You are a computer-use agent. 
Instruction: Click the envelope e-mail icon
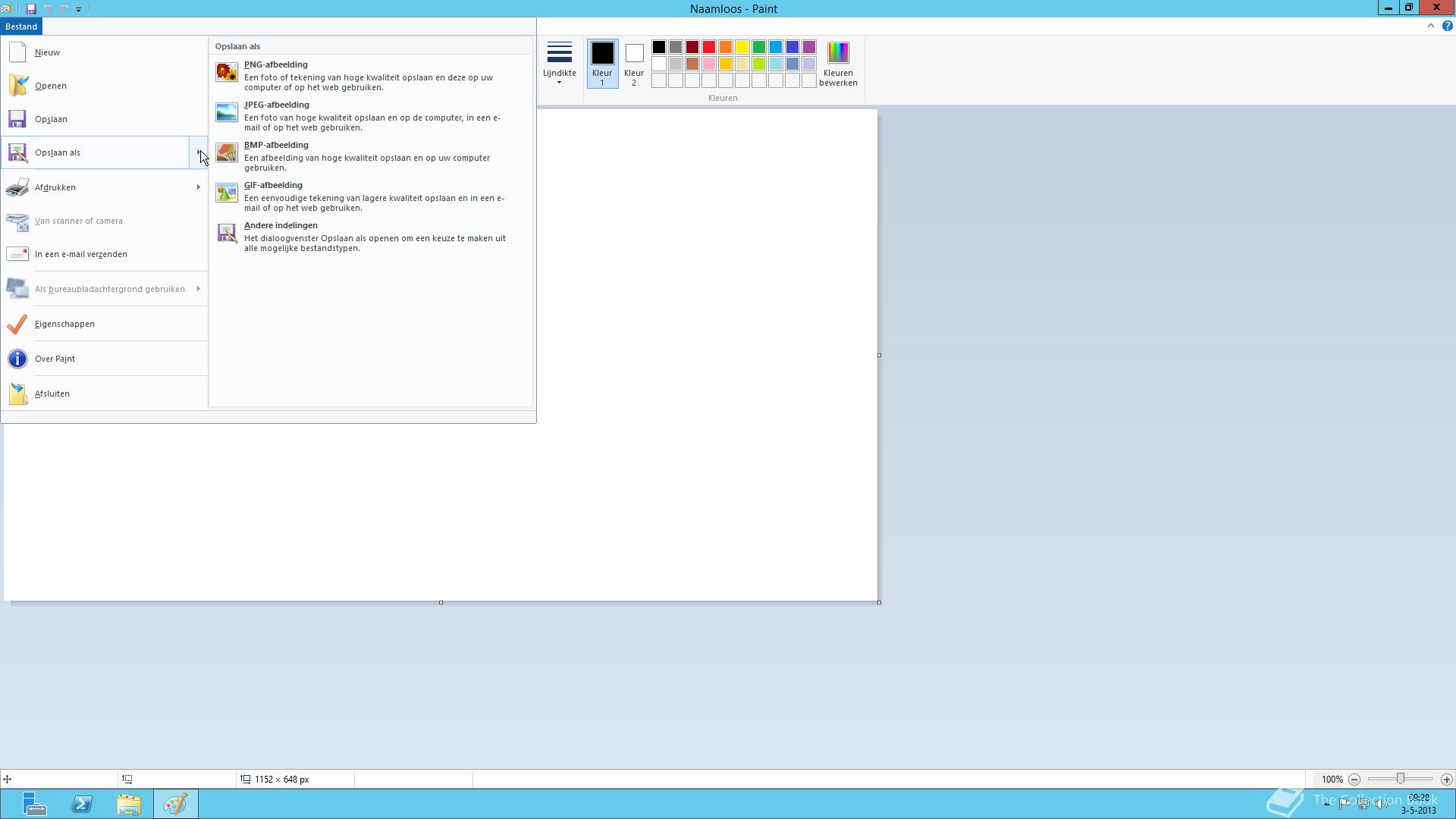(x=17, y=254)
